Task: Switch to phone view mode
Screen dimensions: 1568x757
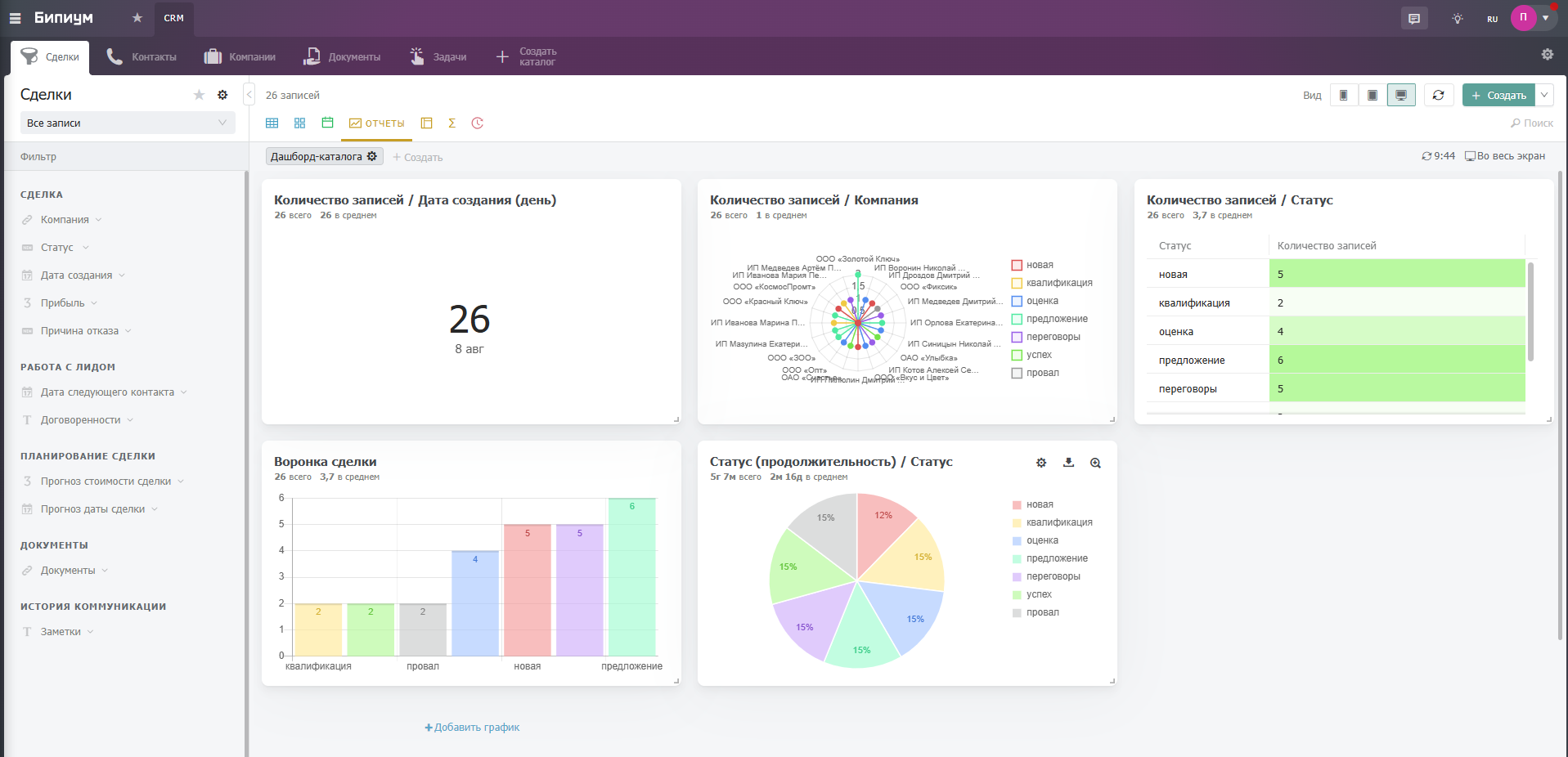Action: point(1343,96)
